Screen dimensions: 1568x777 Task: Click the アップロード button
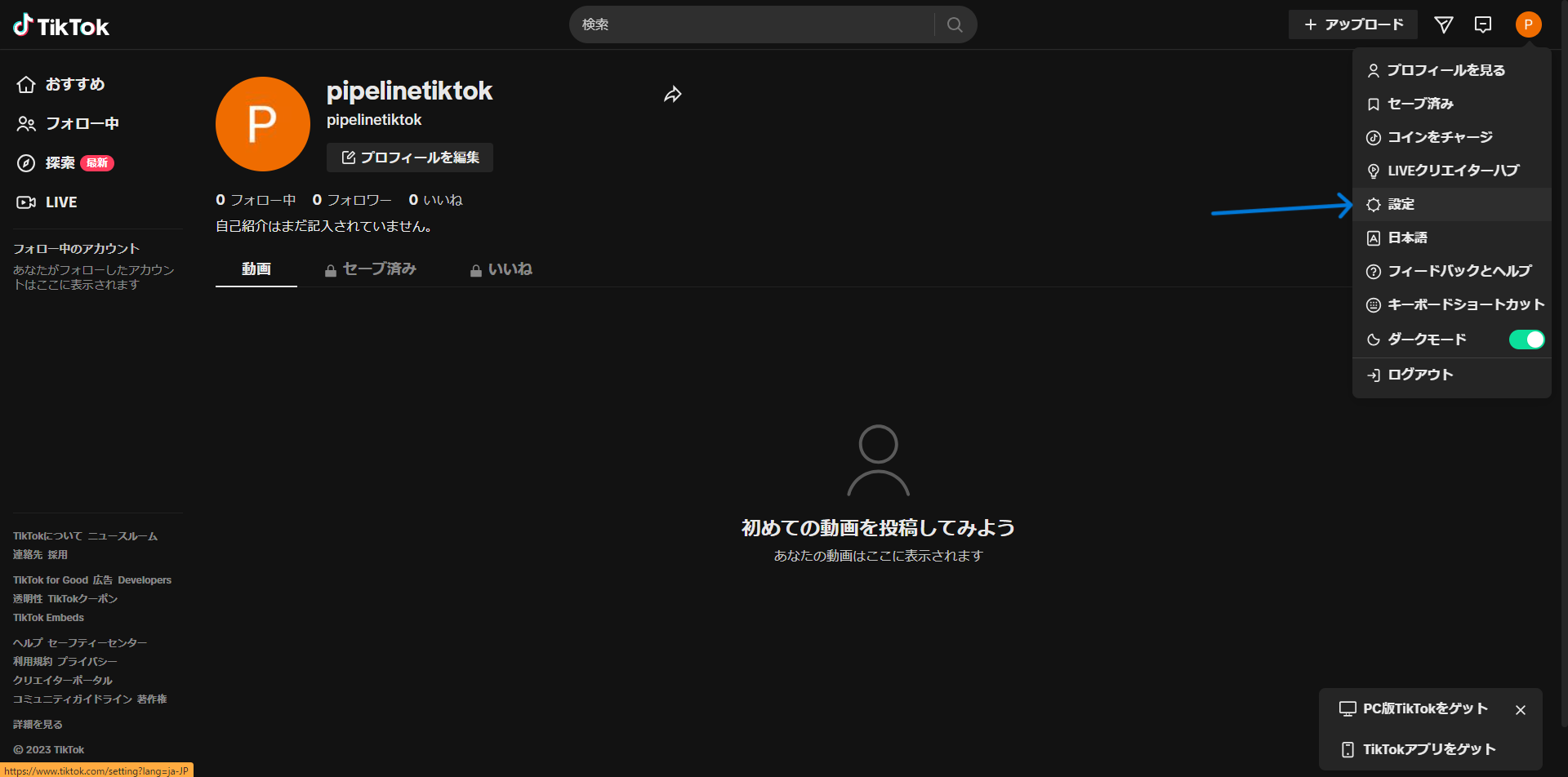click(x=1353, y=24)
